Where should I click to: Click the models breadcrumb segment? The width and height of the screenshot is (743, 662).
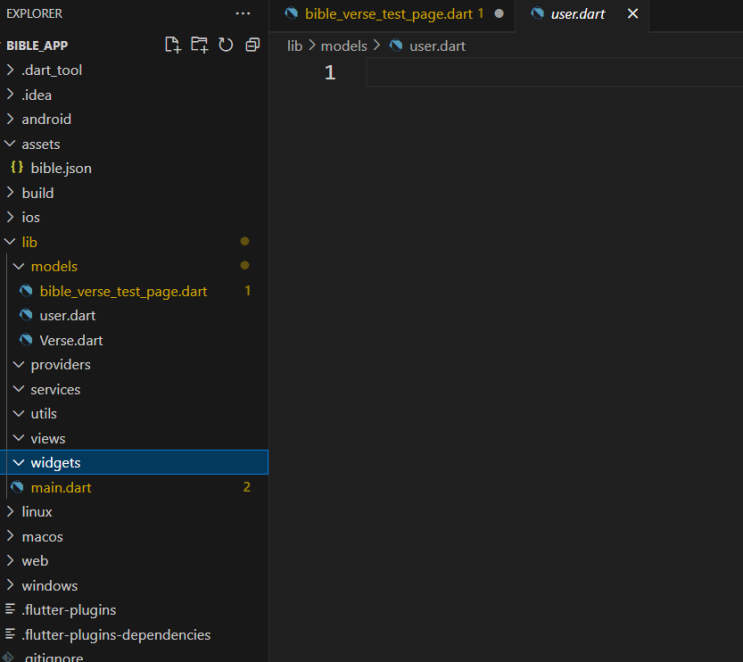(x=344, y=46)
